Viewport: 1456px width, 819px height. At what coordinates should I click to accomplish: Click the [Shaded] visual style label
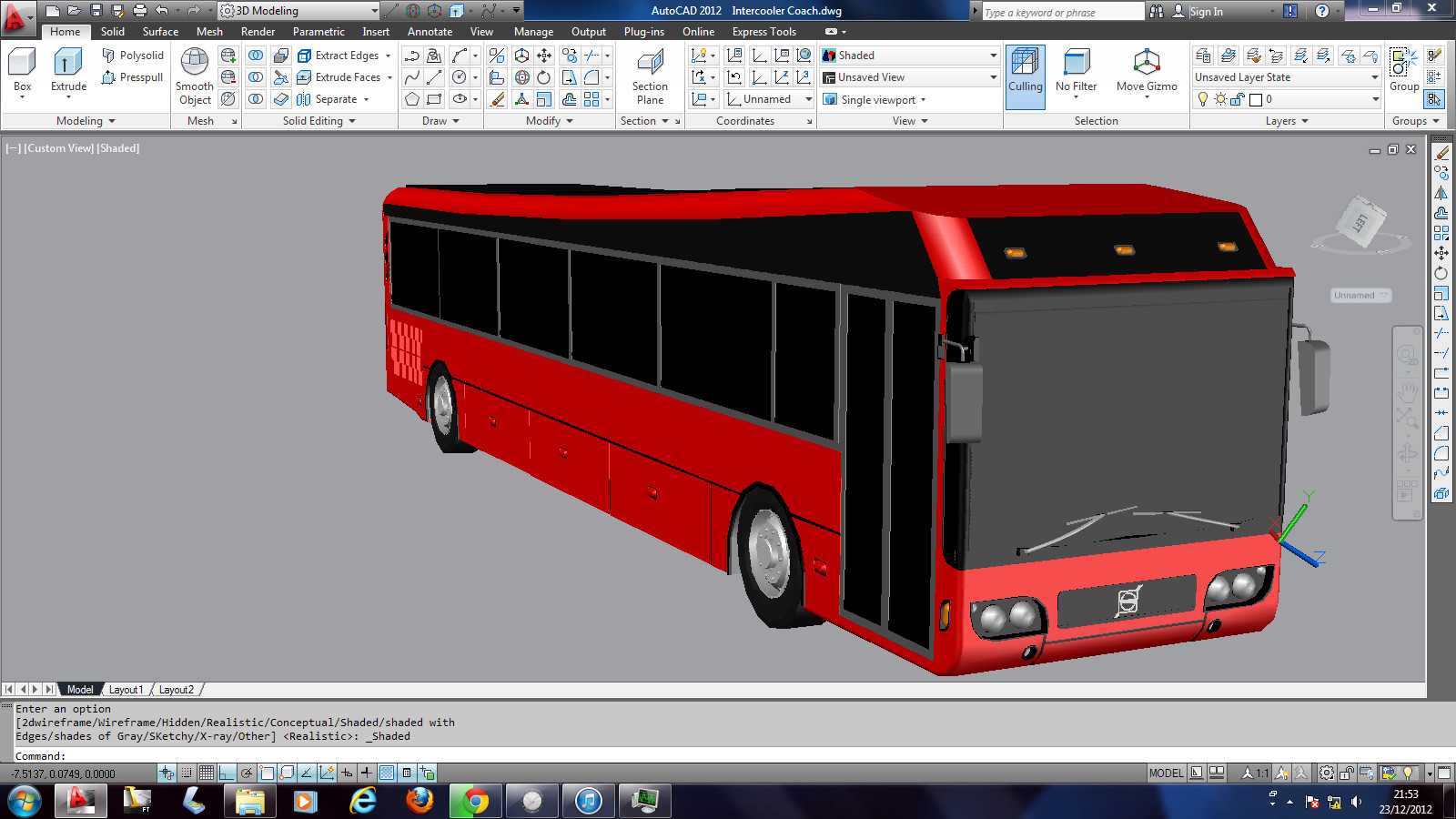click(x=118, y=148)
